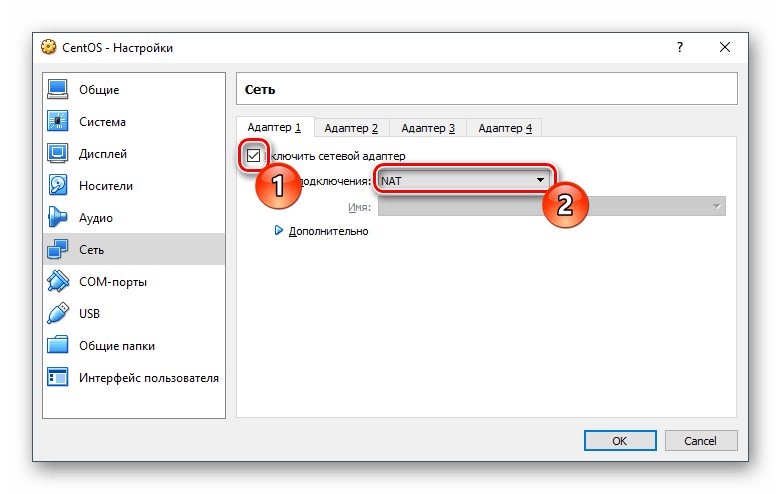Switch to the Адаптер 3 tab

[x=428, y=128]
